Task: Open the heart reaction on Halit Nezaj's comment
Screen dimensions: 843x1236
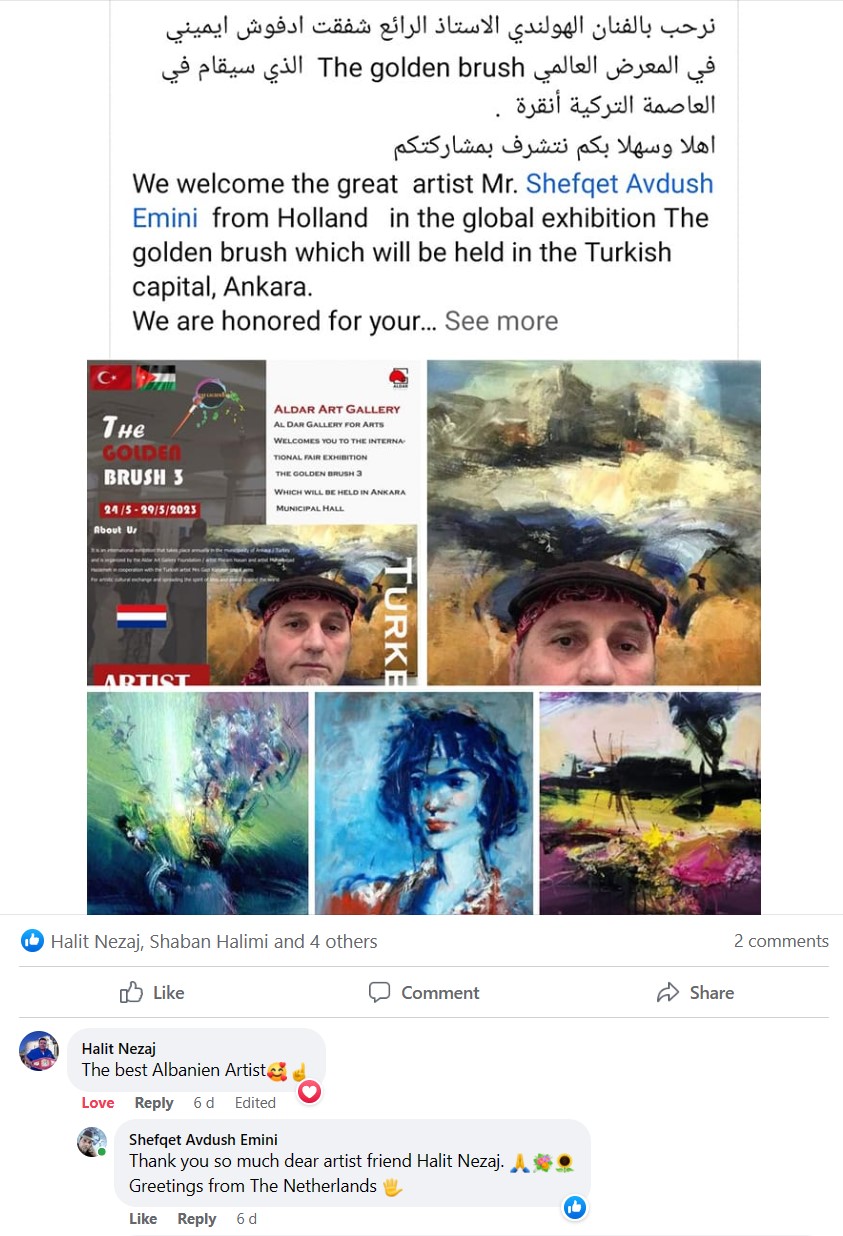Action: click(x=310, y=1092)
